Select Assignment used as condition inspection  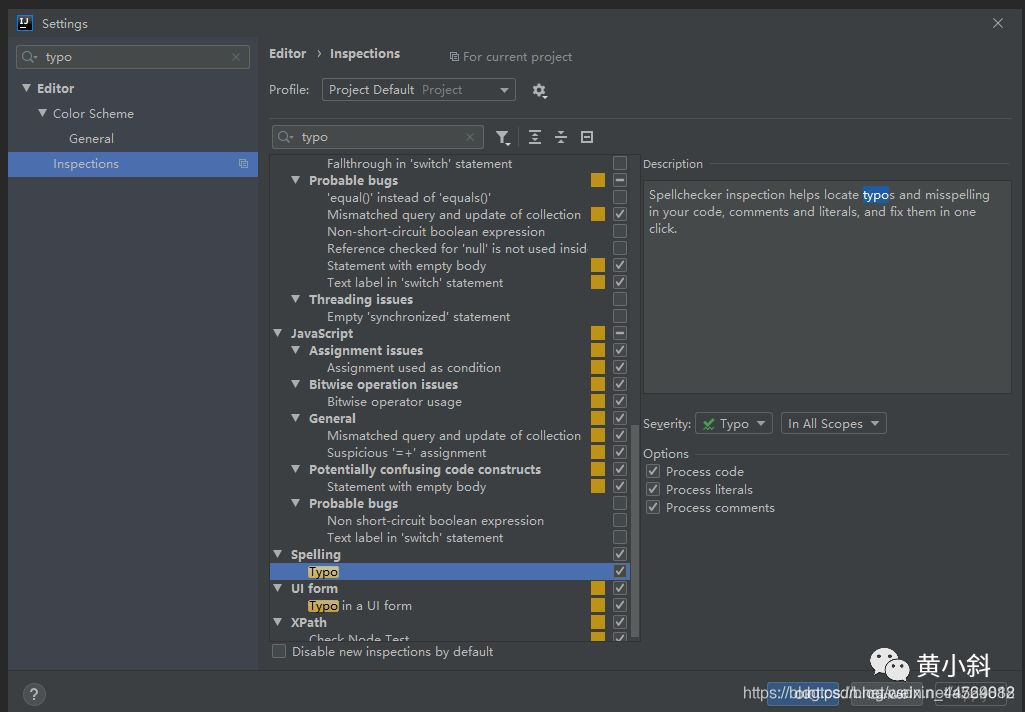[414, 368]
